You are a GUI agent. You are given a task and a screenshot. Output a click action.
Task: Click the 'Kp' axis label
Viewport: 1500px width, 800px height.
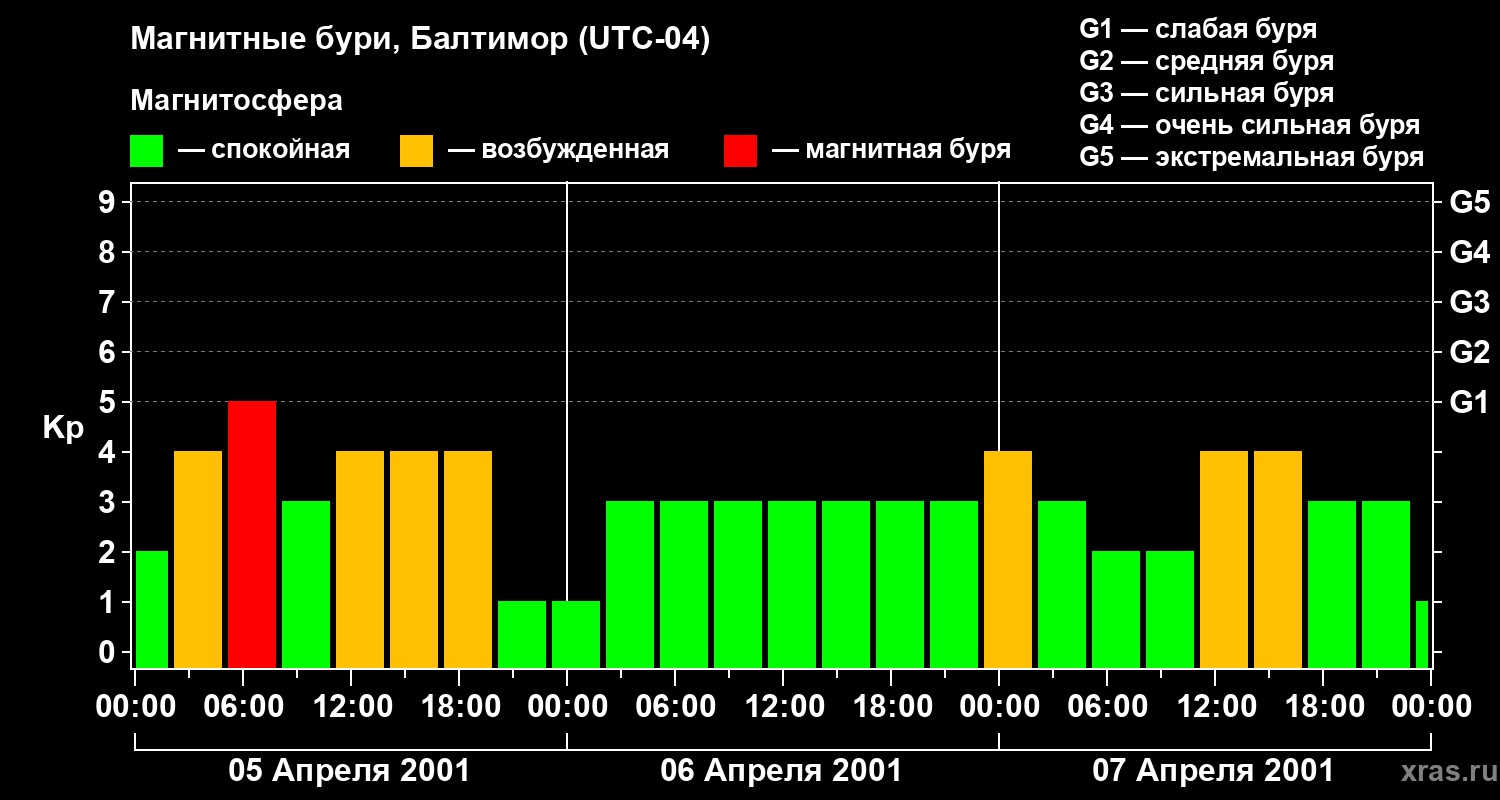coord(63,428)
